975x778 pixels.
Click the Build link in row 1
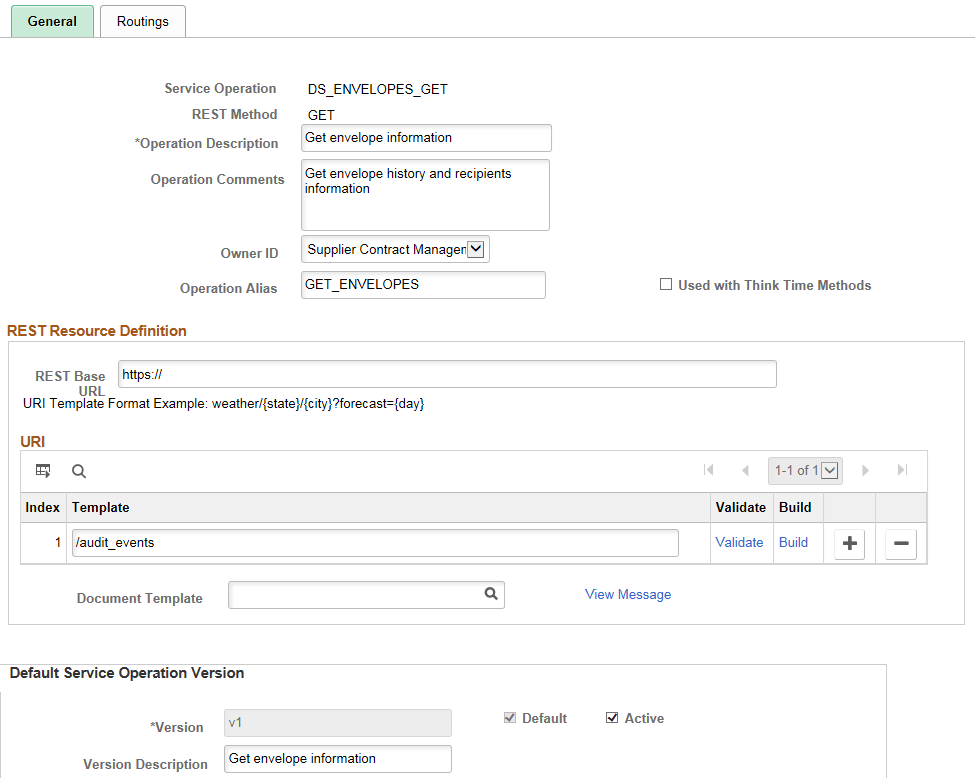coord(793,542)
